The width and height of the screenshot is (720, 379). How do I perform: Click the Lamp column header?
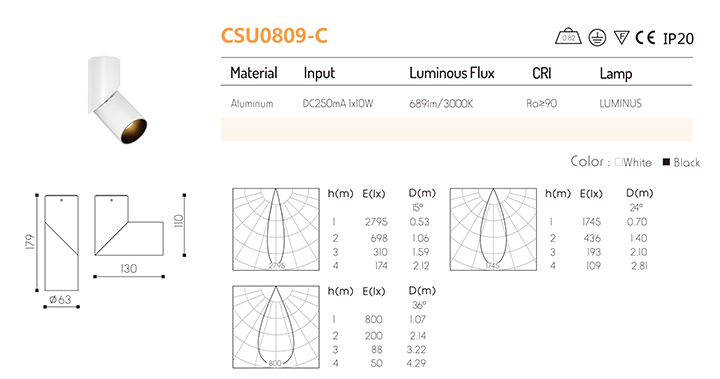tap(616, 74)
